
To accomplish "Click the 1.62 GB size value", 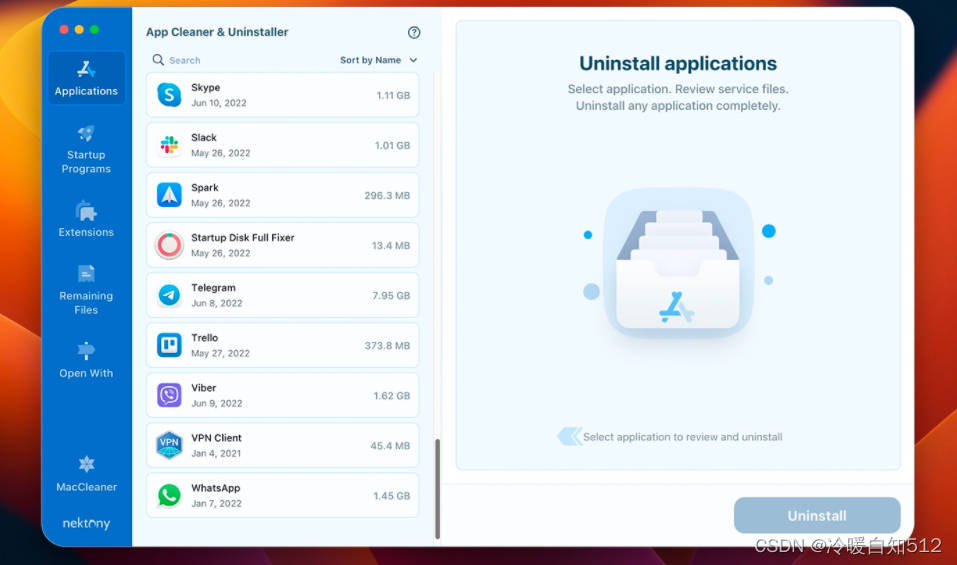I will tap(392, 395).
